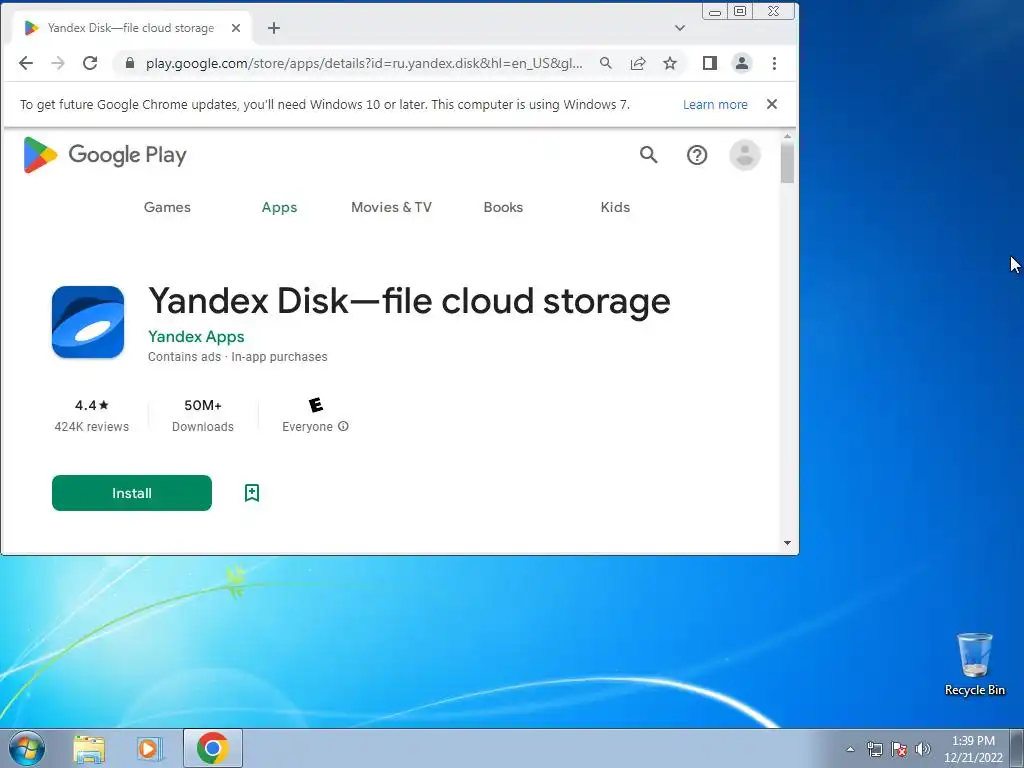Click the Contains ads text
The height and width of the screenshot is (768, 1024).
(x=184, y=357)
